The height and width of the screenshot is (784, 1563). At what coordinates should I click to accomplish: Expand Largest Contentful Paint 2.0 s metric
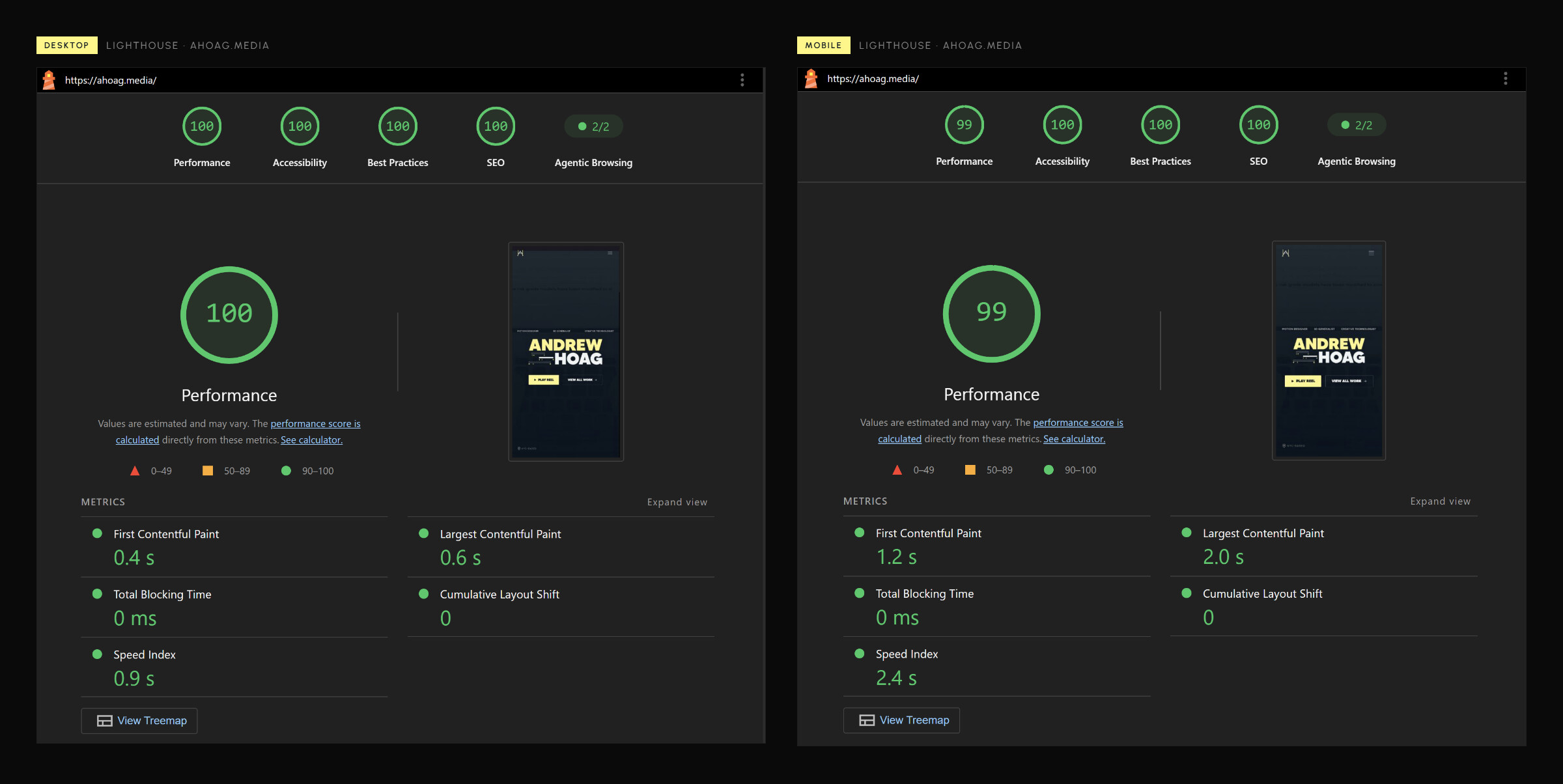click(1324, 546)
